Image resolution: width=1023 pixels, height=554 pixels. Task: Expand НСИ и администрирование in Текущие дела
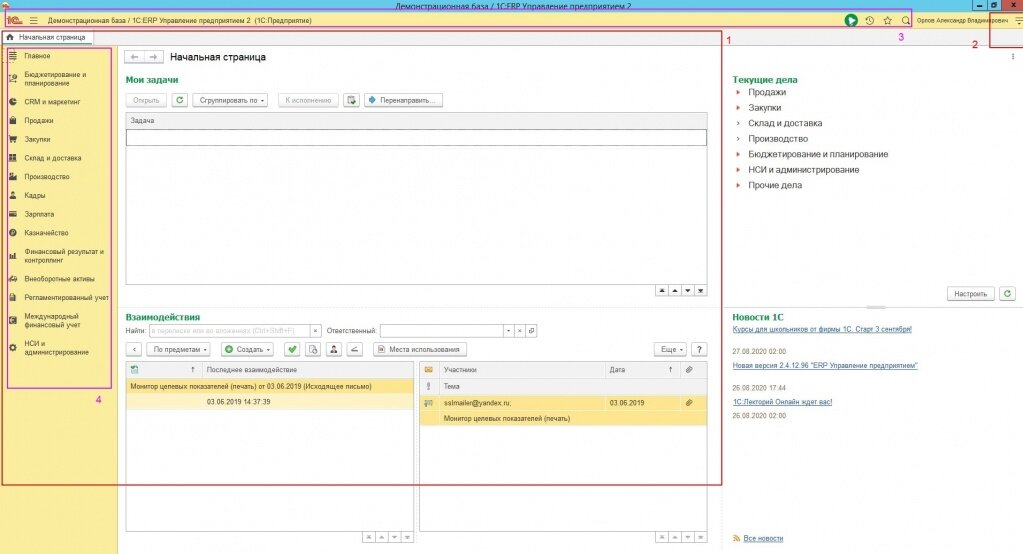[738, 170]
